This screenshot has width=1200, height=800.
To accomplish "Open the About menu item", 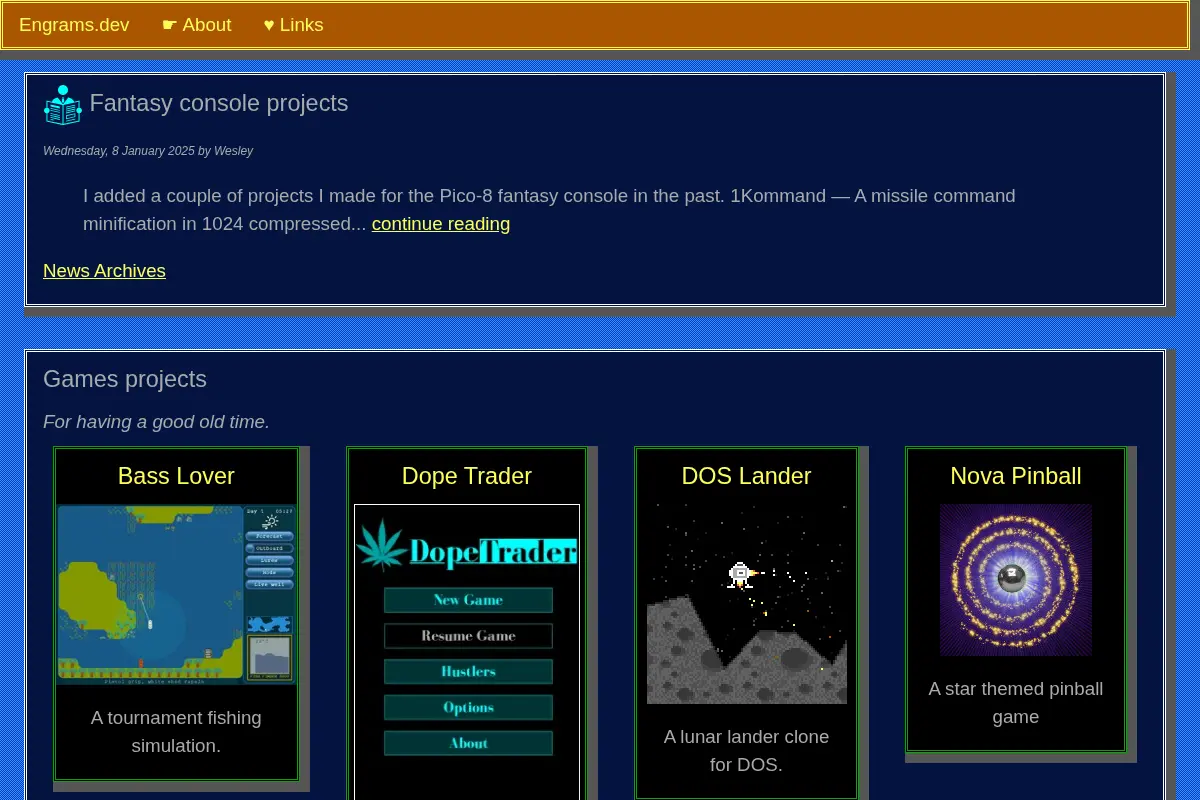I will (196, 25).
